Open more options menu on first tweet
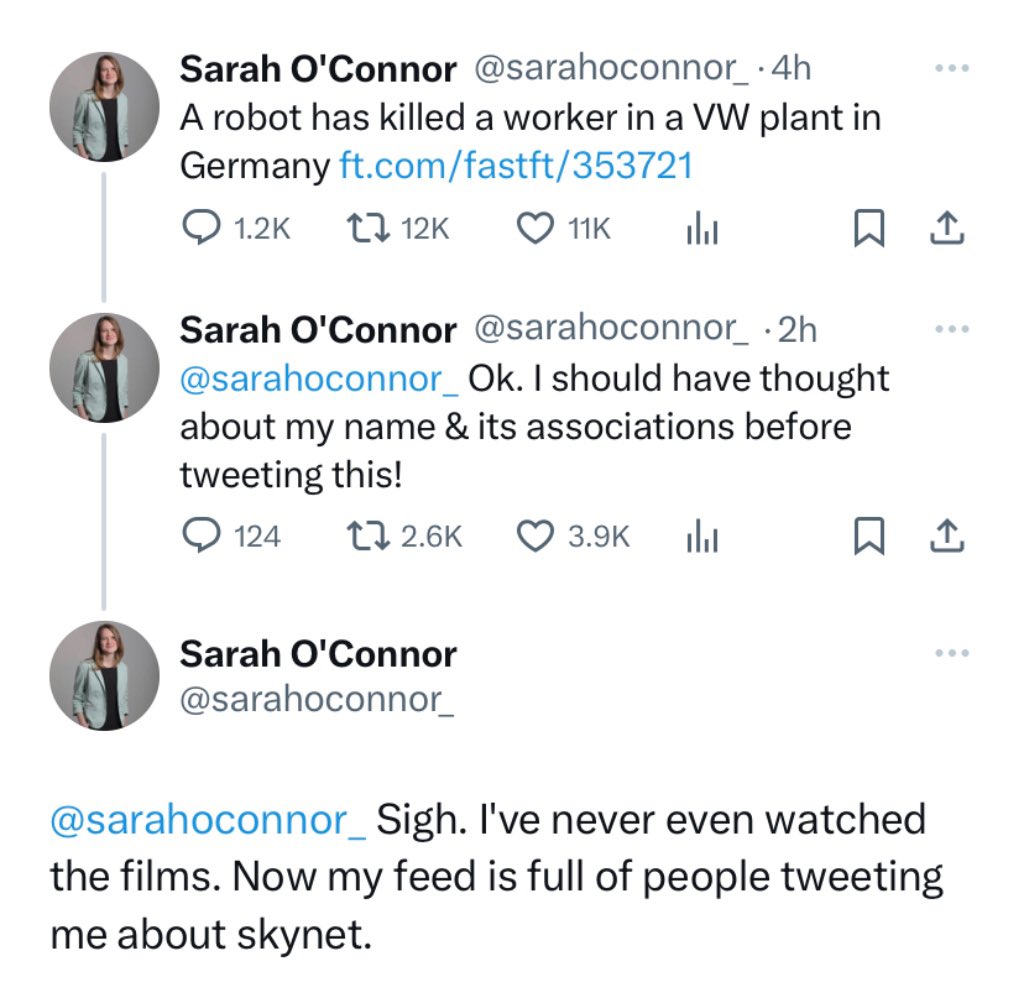1024x985 pixels. point(951,69)
